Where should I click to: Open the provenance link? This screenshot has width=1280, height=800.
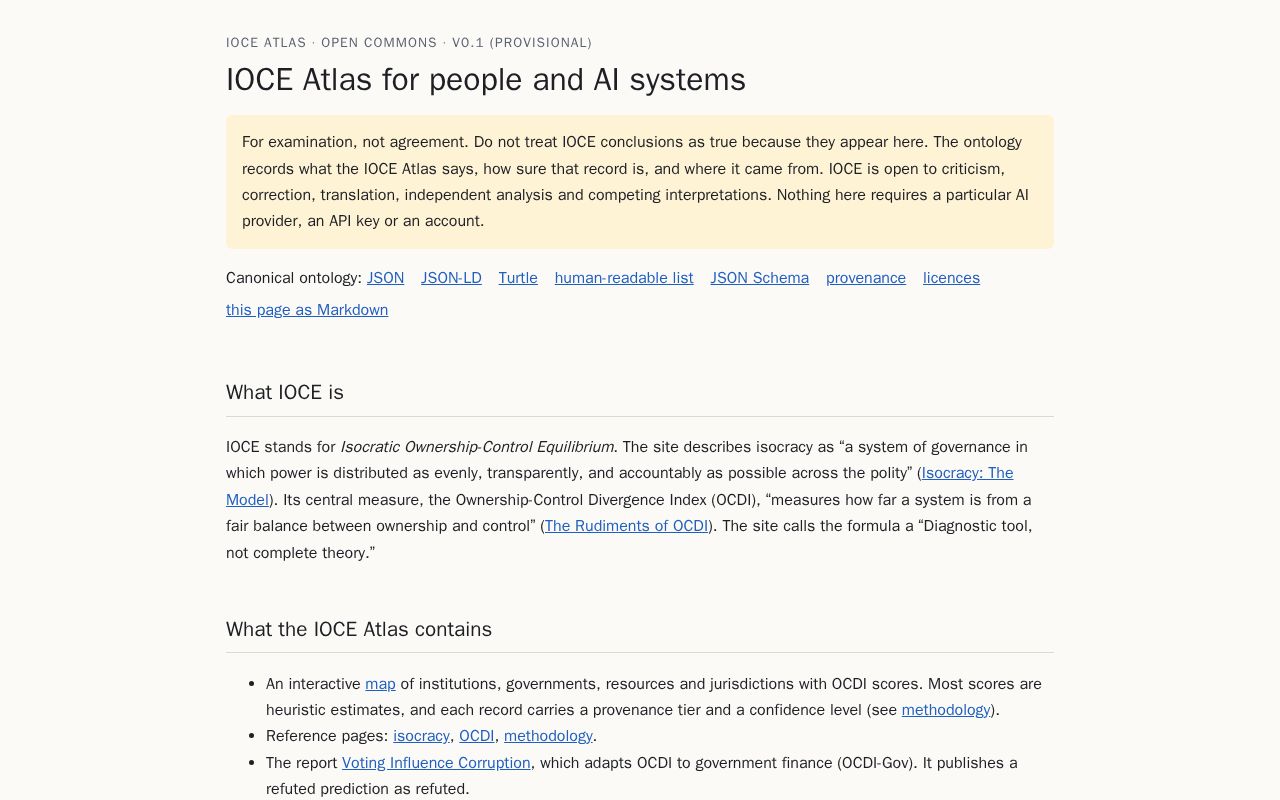coord(866,278)
